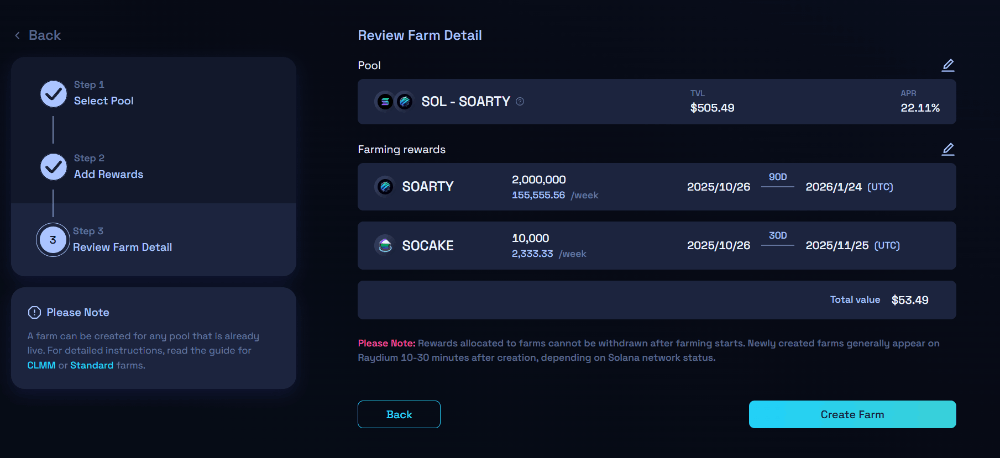Viewport: 1000px width, 458px height.
Task: Click the SOARTY token icon in pool row
Action: [x=404, y=101]
